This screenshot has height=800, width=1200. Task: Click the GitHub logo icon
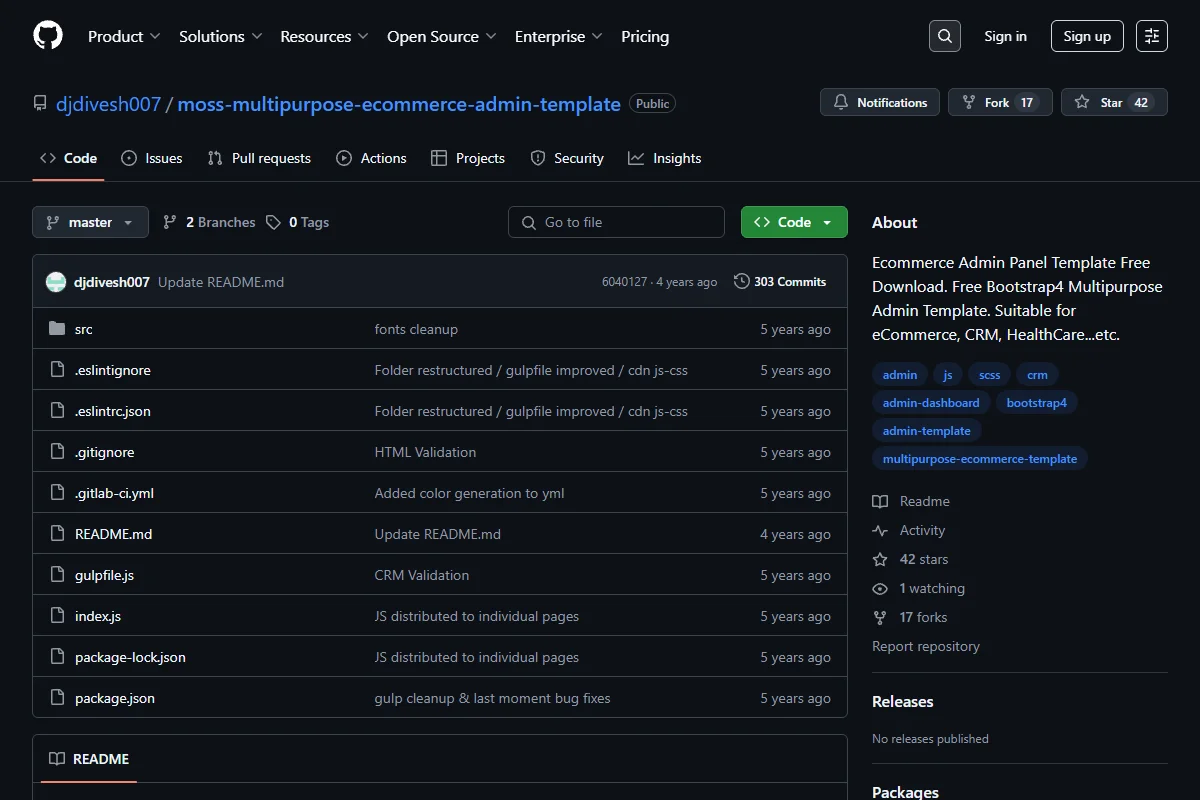click(x=48, y=36)
